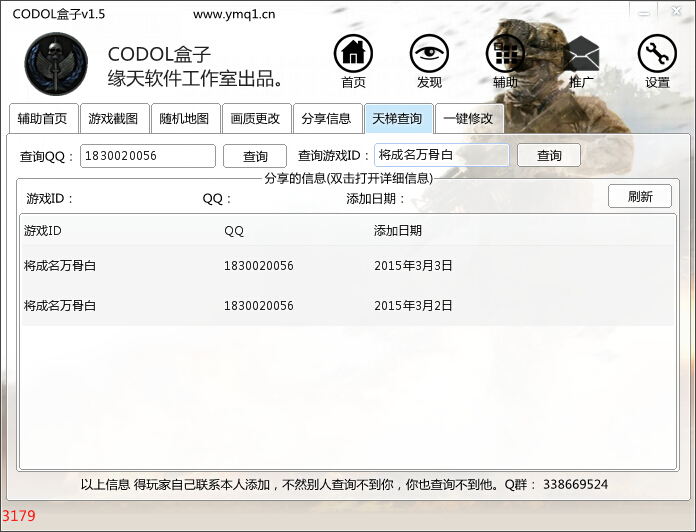Screen dimensions: 696x532
Task: Switch to the 辅助首页 tab
Action: tap(42, 119)
